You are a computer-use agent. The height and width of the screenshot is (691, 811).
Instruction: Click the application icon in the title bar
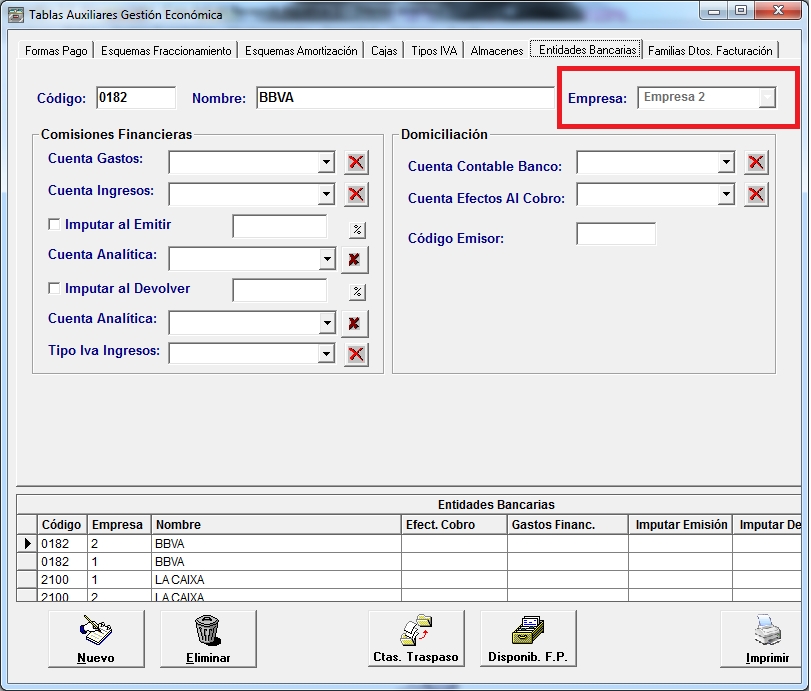tap(16, 14)
